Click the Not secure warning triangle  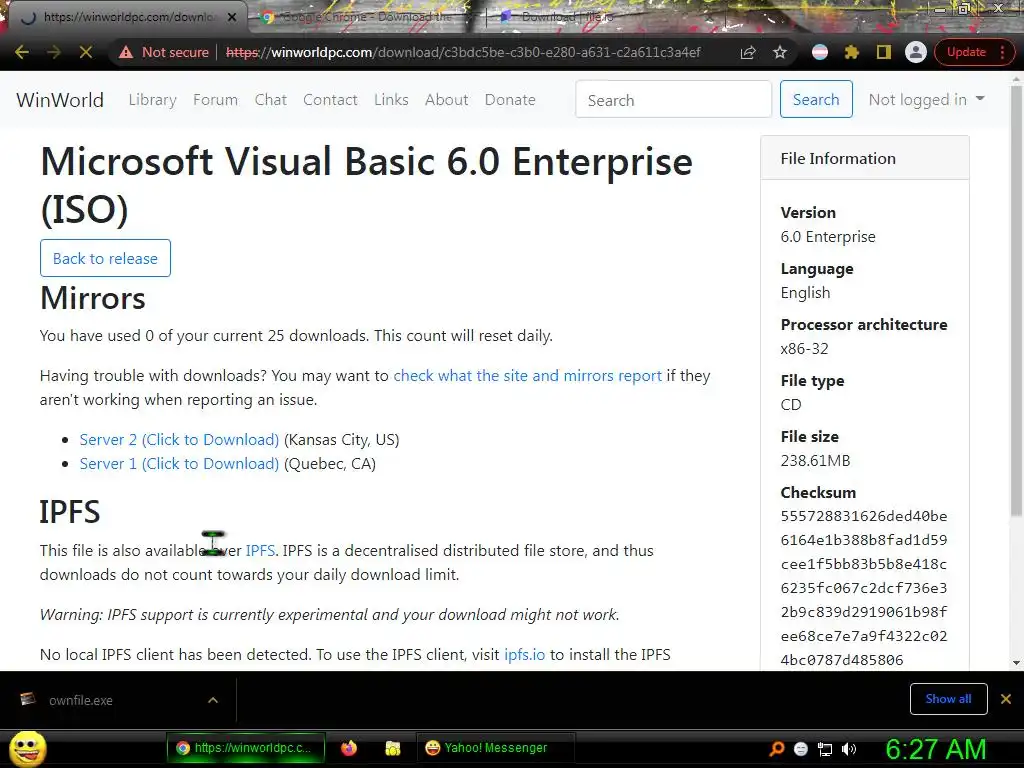coord(126,52)
